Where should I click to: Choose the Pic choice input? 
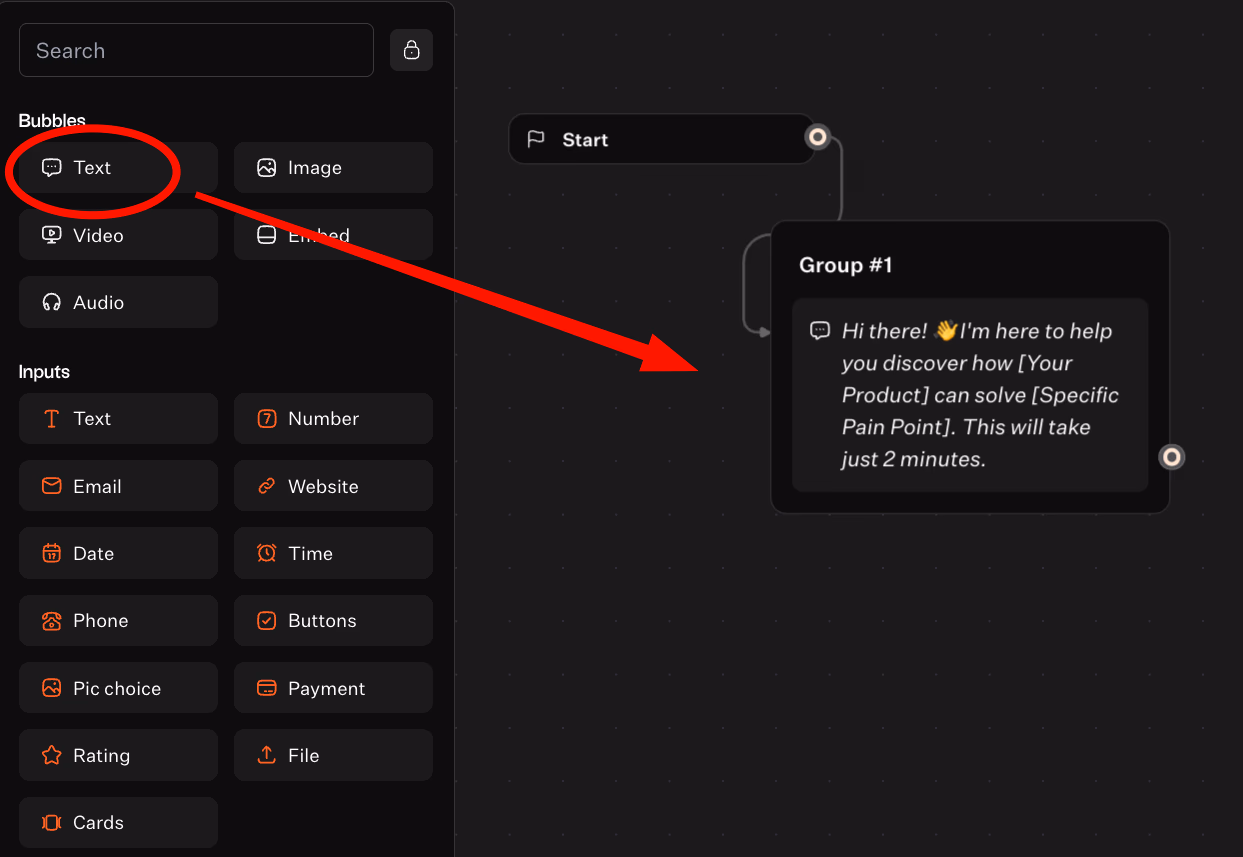(118, 687)
